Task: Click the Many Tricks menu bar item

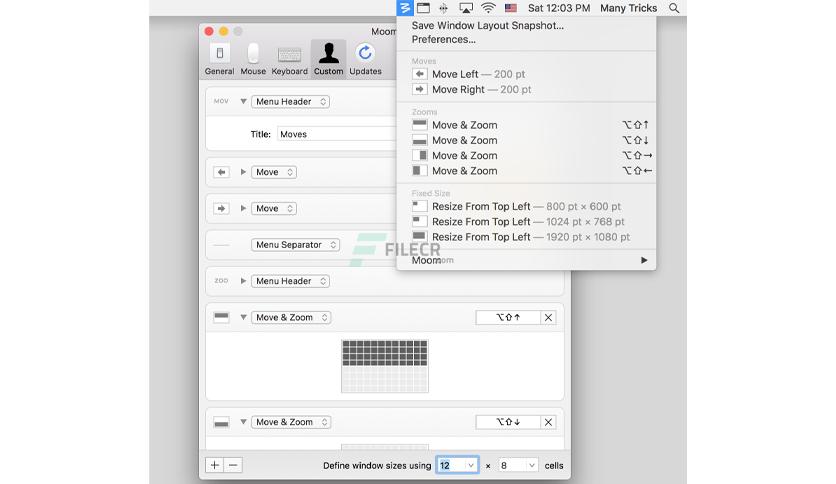Action: [x=628, y=8]
